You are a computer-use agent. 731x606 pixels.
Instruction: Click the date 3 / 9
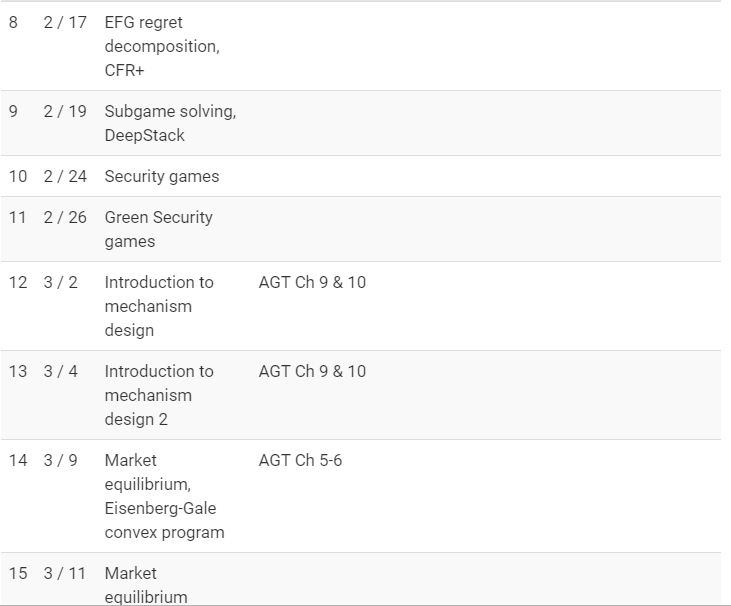[61, 460]
